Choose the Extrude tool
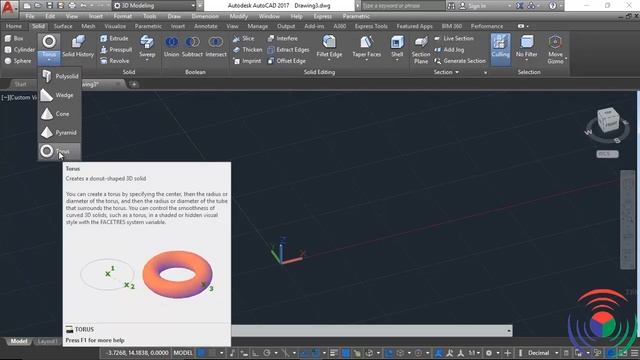Viewport: 640px width, 360px height. point(114,38)
